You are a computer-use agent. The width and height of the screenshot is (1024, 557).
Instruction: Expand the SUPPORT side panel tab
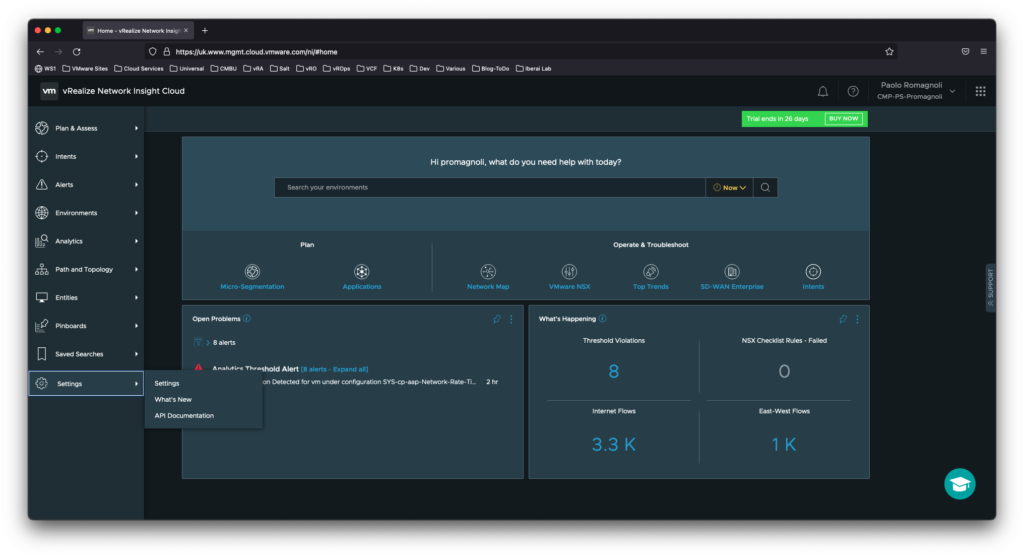(x=991, y=288)
